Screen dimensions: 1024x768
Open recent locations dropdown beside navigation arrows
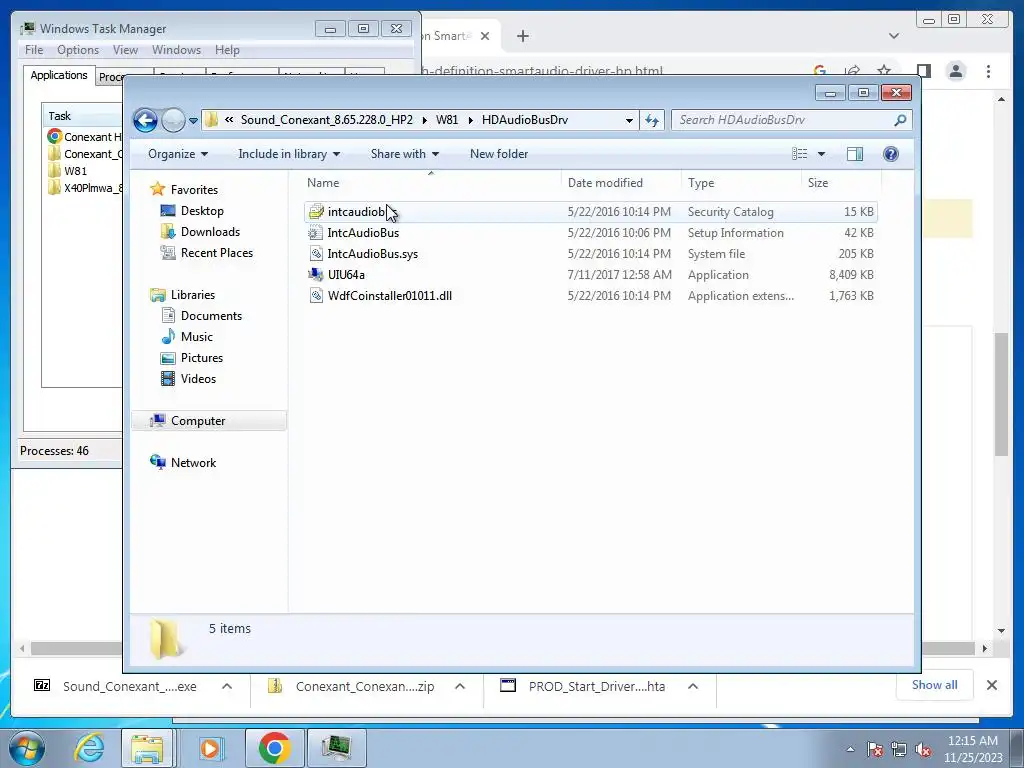pyautogui.click(x=193, y=121)
